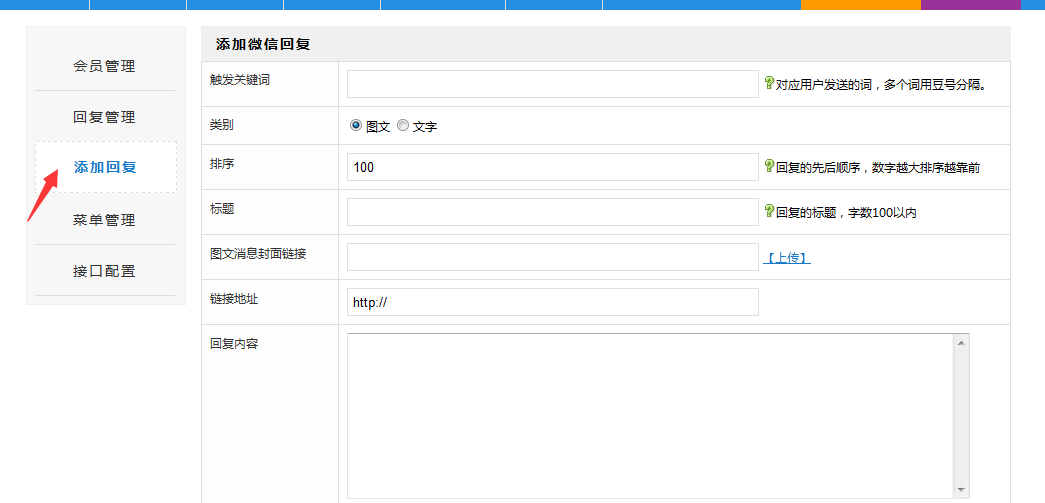1045x503 pixels.
Task: Click the textarea scrollbar down arrow
Action: [x=961, y=489]
